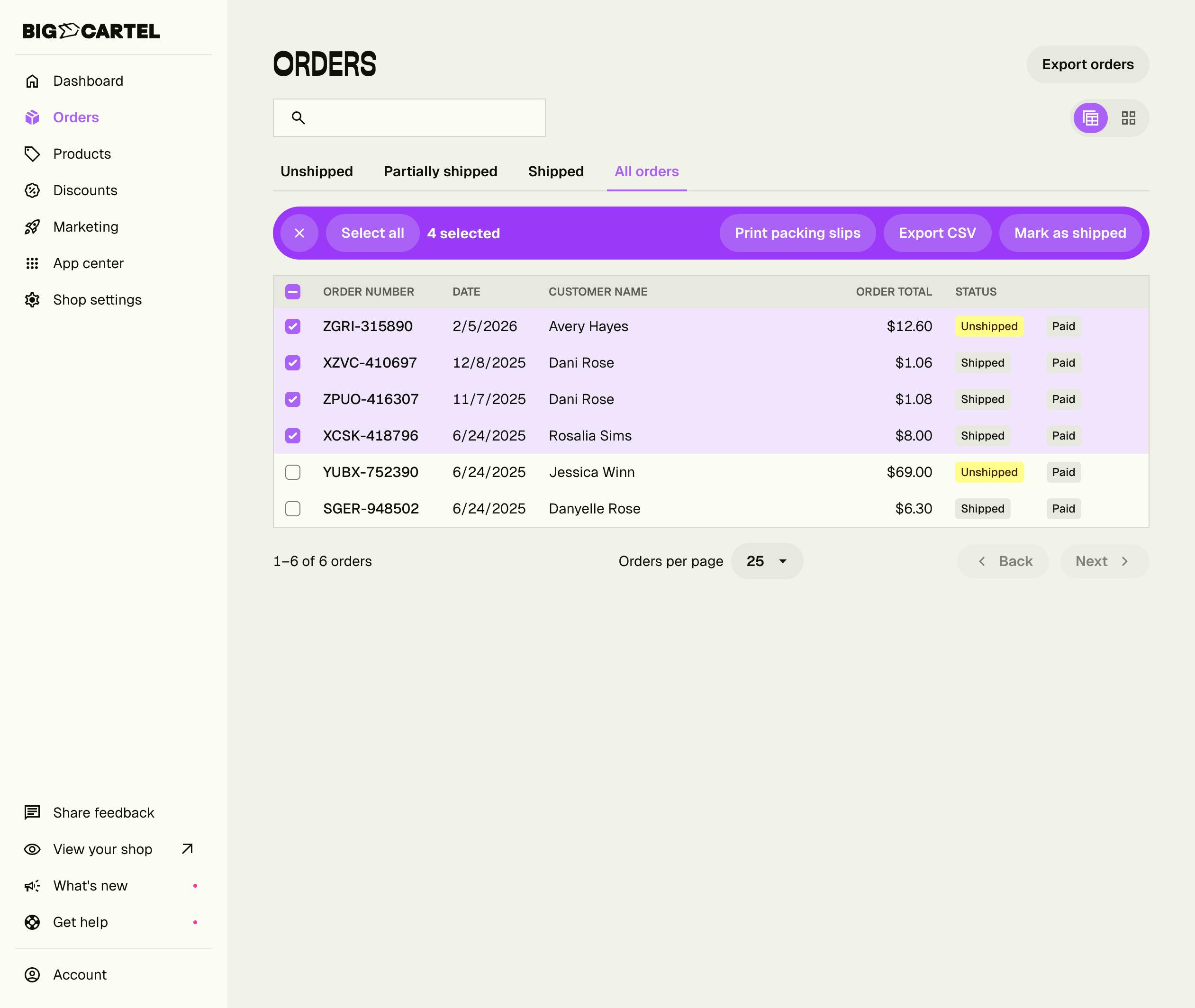The height and width of the screenshot is (1008, 1195).
Task: Open the Partially shipped tab
Action: coord(440,171)
